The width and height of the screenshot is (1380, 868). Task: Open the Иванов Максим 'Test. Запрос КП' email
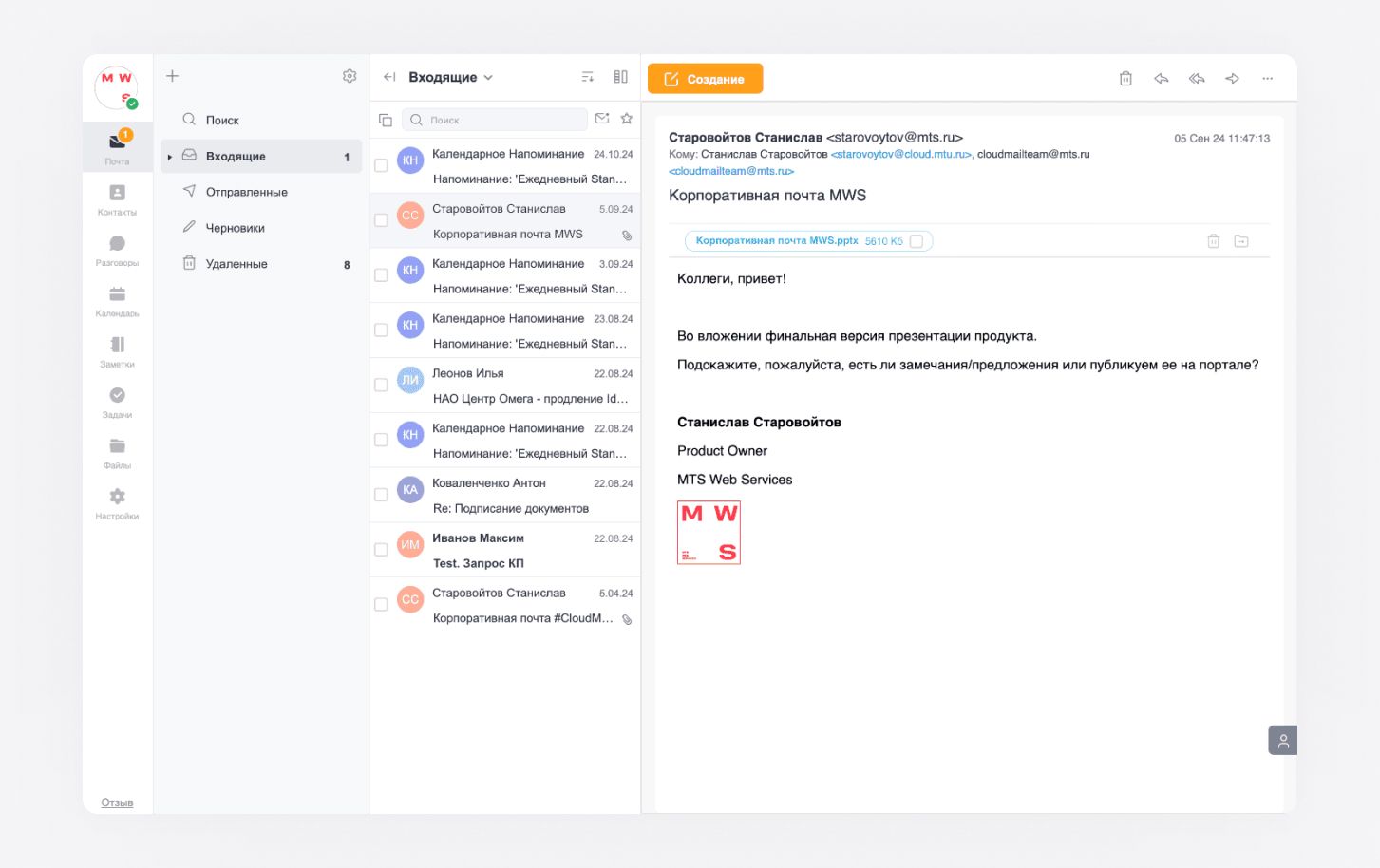click(x=505, y=550)
